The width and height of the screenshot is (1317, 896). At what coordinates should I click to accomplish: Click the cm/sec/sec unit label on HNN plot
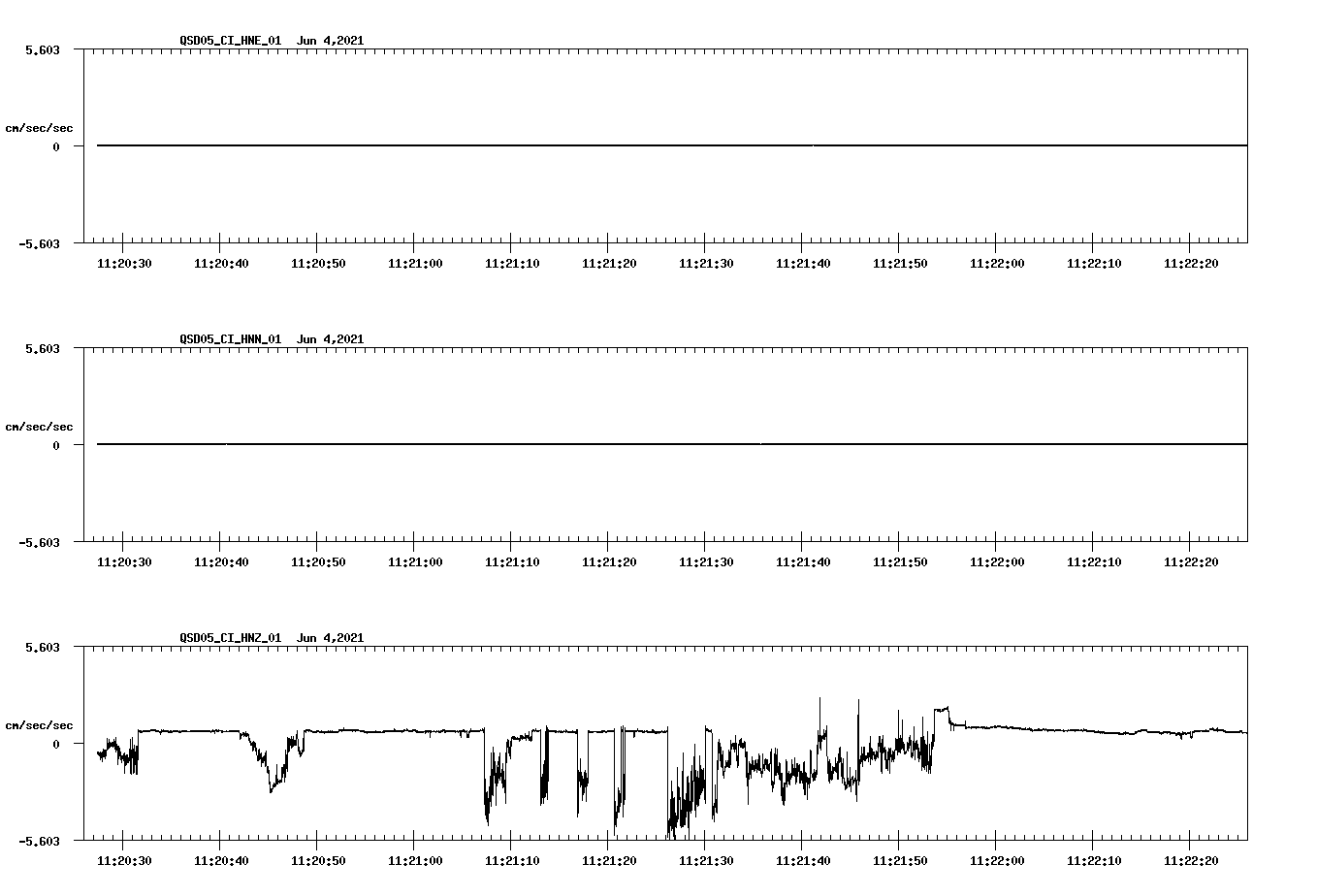click(39, 427)
